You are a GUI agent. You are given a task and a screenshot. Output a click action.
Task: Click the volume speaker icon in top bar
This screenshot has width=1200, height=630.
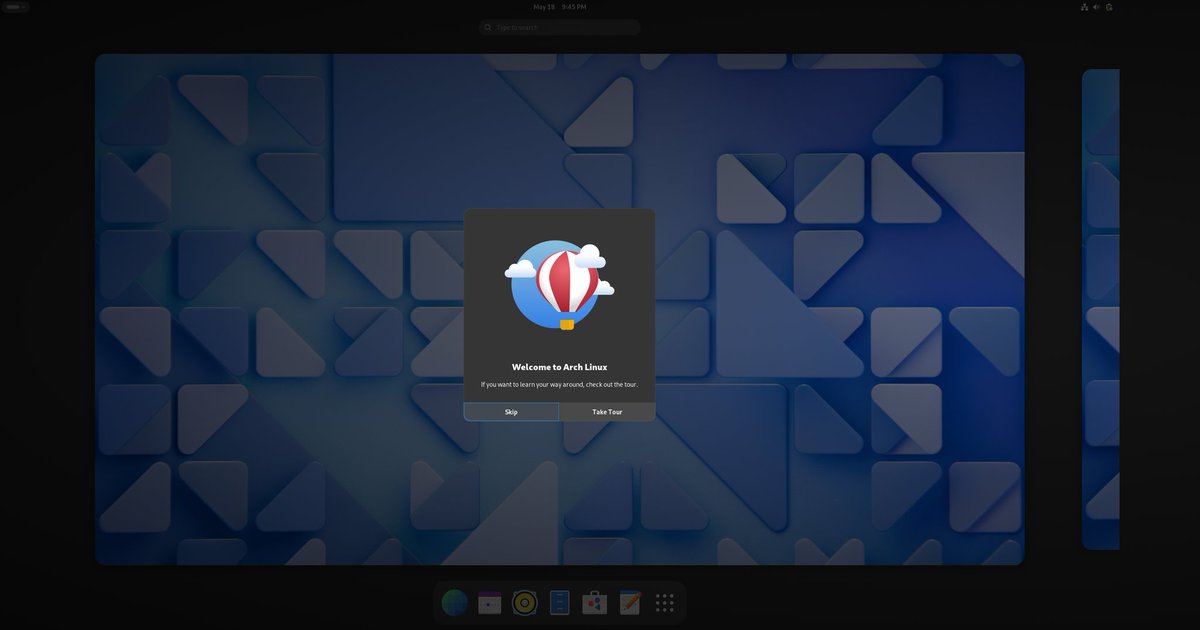point(1096,7)
